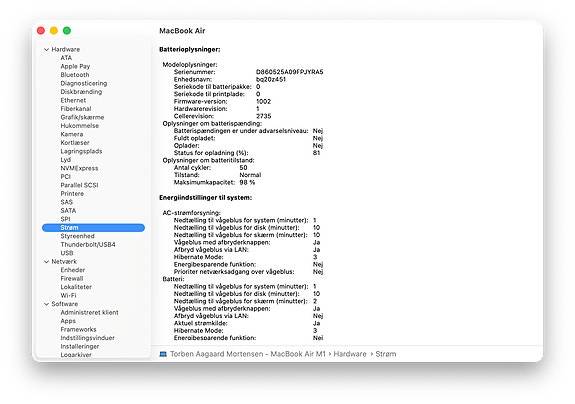Screen dimensions: 575x404
Task: Select SPI in sidebar
Action: pos(65,219)
